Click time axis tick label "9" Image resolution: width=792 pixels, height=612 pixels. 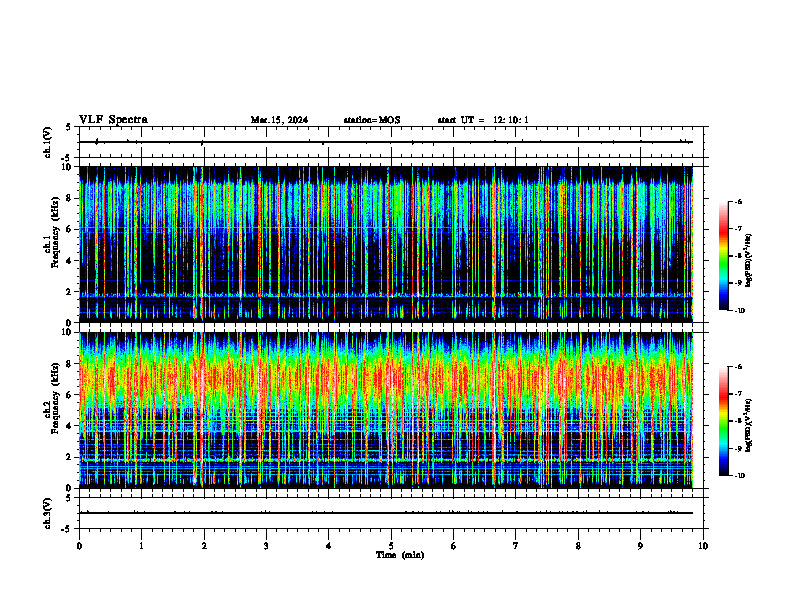640,546
